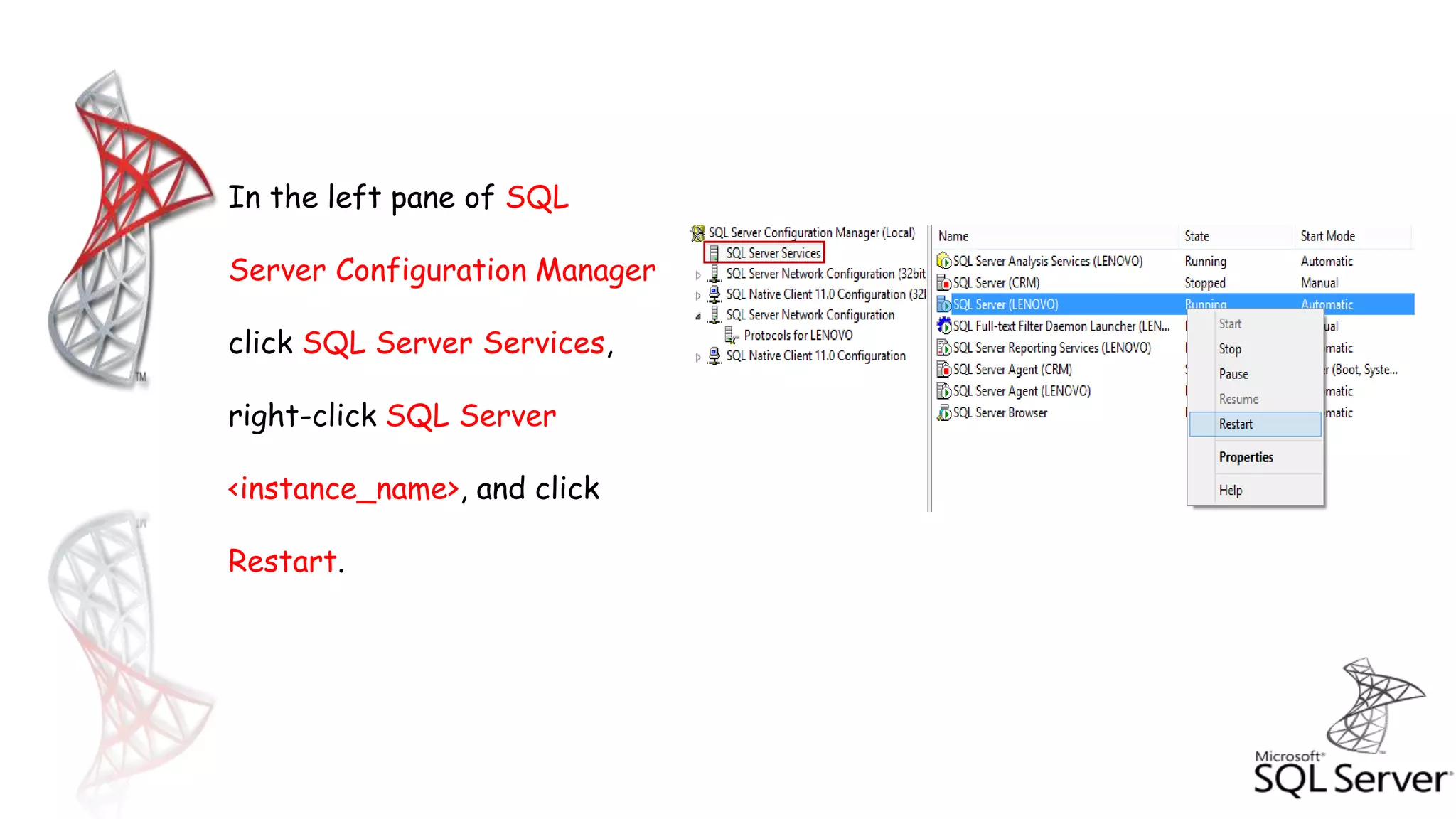
Task: Expand the bottom SQL Native Client 11.0 Configuration node
Action: coord(698,357)
